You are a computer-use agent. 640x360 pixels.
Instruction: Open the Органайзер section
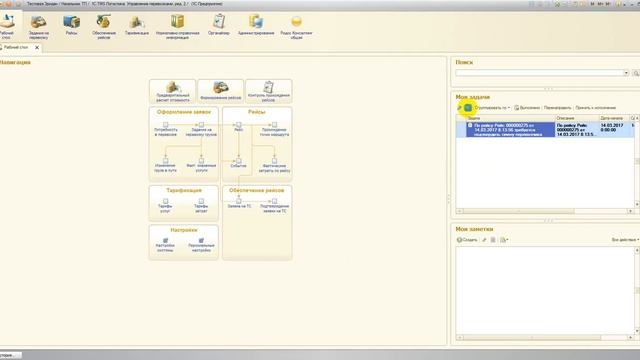tap(219, 25)
